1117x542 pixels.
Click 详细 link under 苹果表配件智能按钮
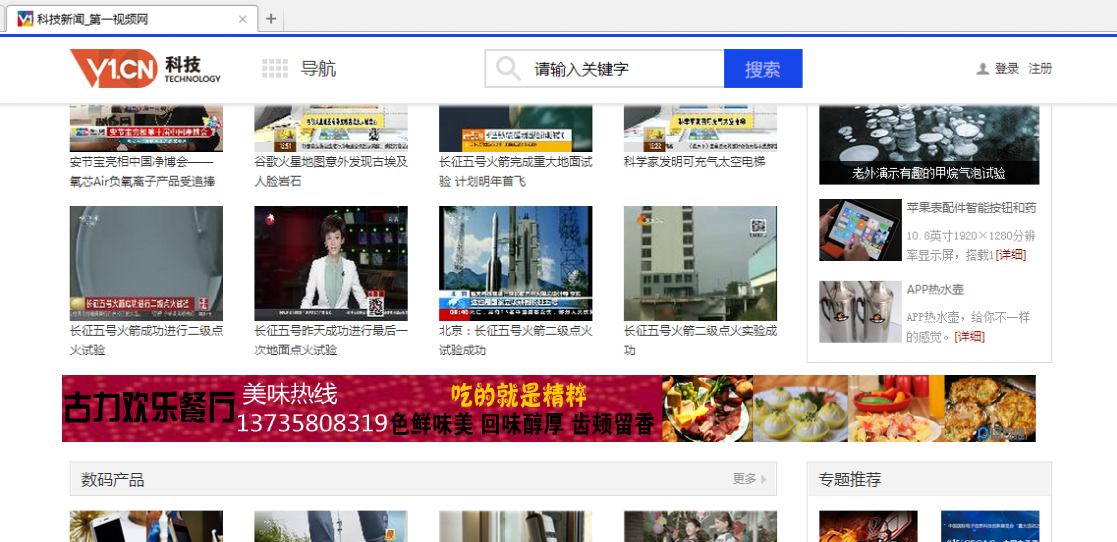pos(1010,255)
